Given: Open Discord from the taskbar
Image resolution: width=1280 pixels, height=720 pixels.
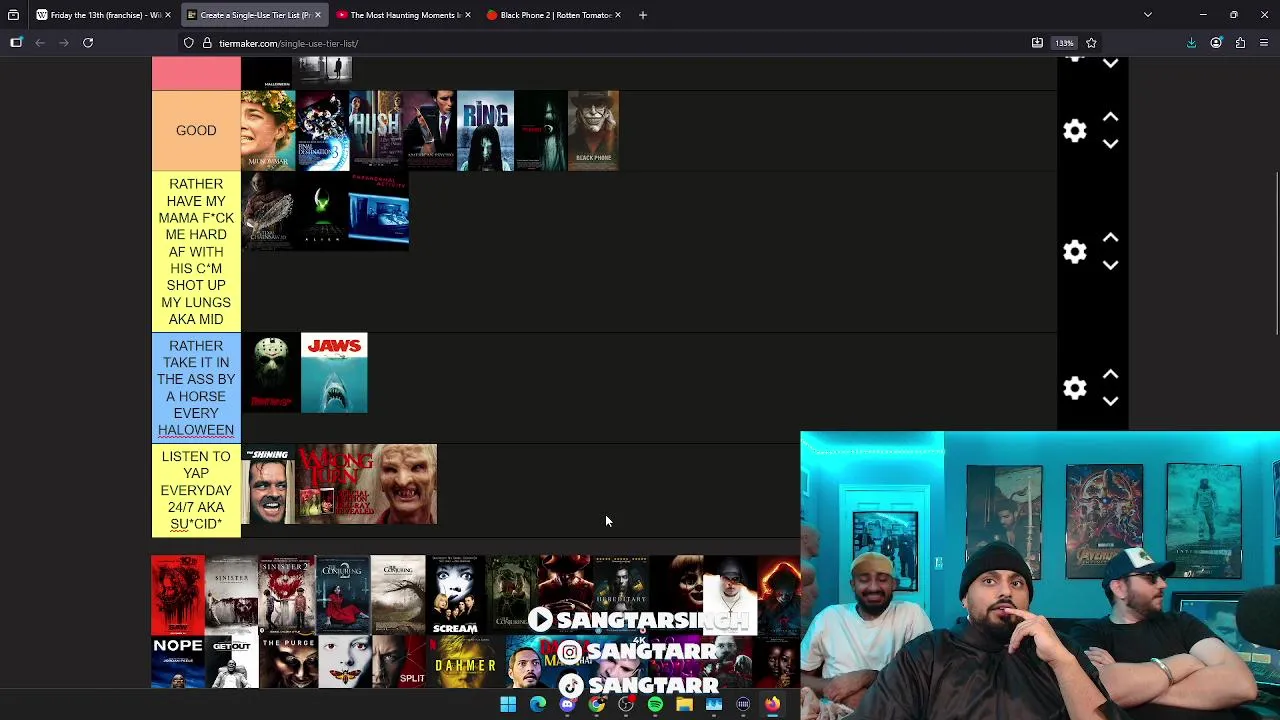Looking at the screenshot, I should [x=567, y=705].
